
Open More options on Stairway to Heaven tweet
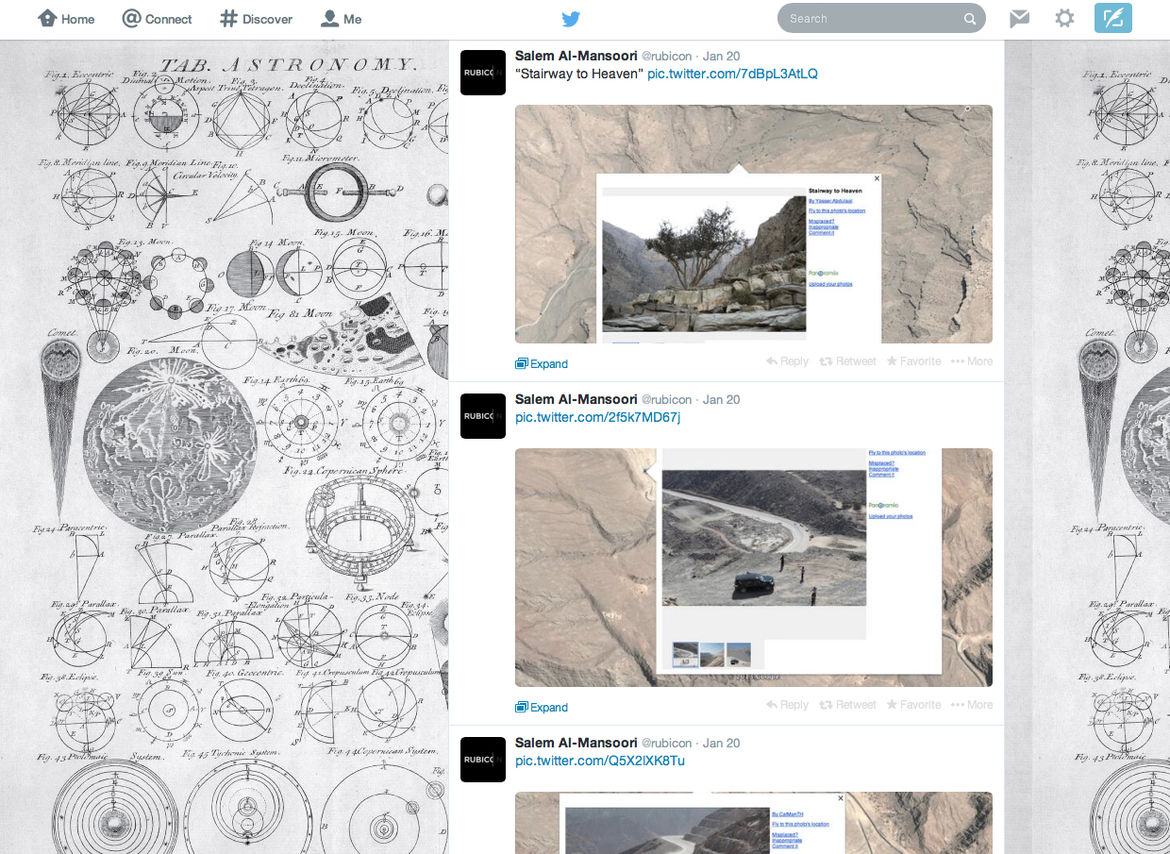pos(972,361)
